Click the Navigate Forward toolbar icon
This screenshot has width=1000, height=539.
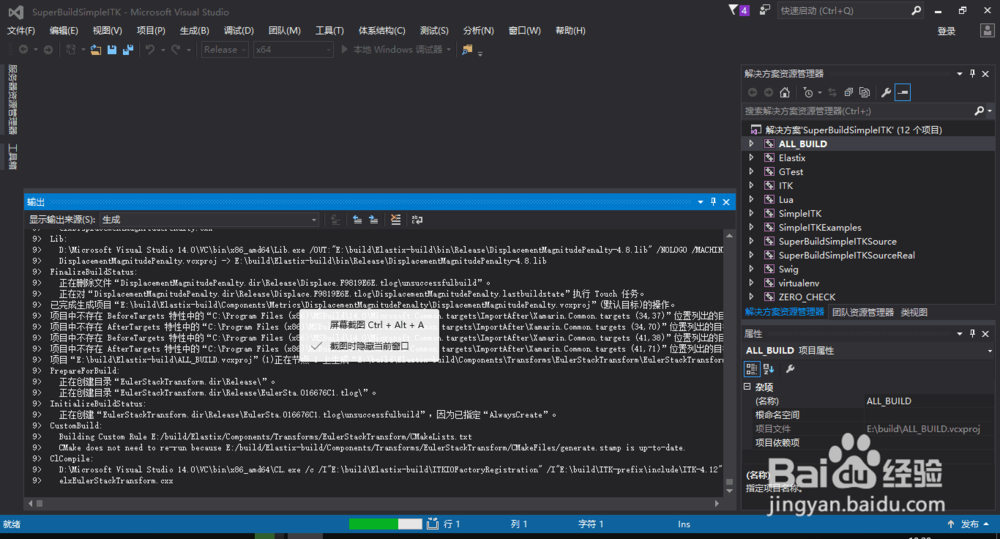click(x=48, y=50)
